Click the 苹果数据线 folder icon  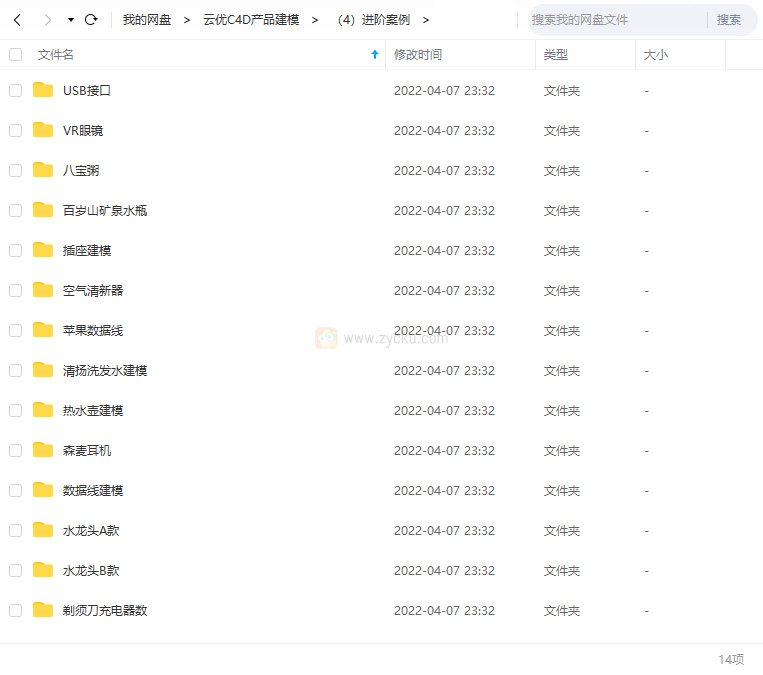(43, 330)
